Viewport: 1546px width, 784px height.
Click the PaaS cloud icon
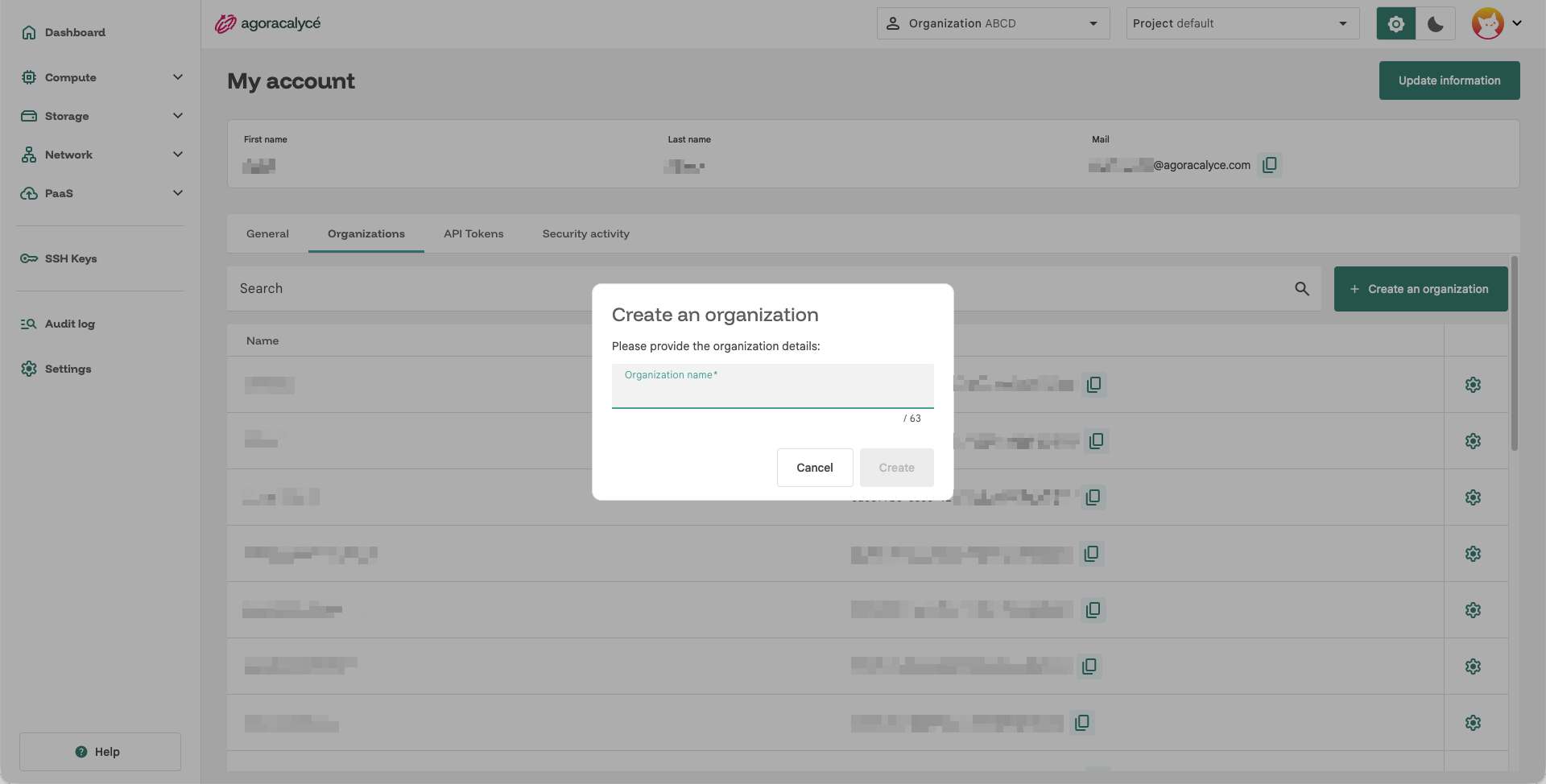pyautogui.click(x=29, y=193)
